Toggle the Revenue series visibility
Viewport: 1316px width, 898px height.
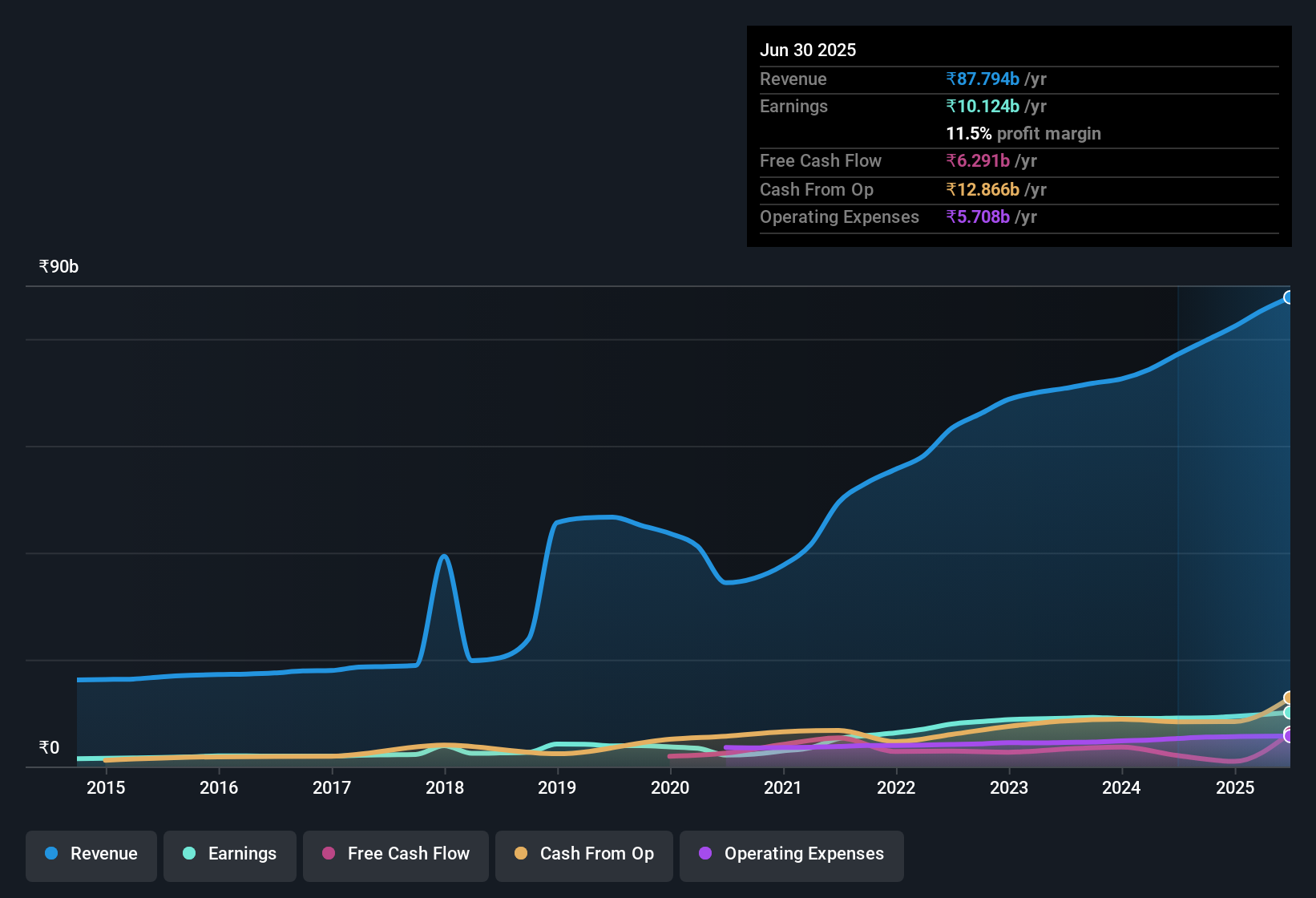[91, 856]
